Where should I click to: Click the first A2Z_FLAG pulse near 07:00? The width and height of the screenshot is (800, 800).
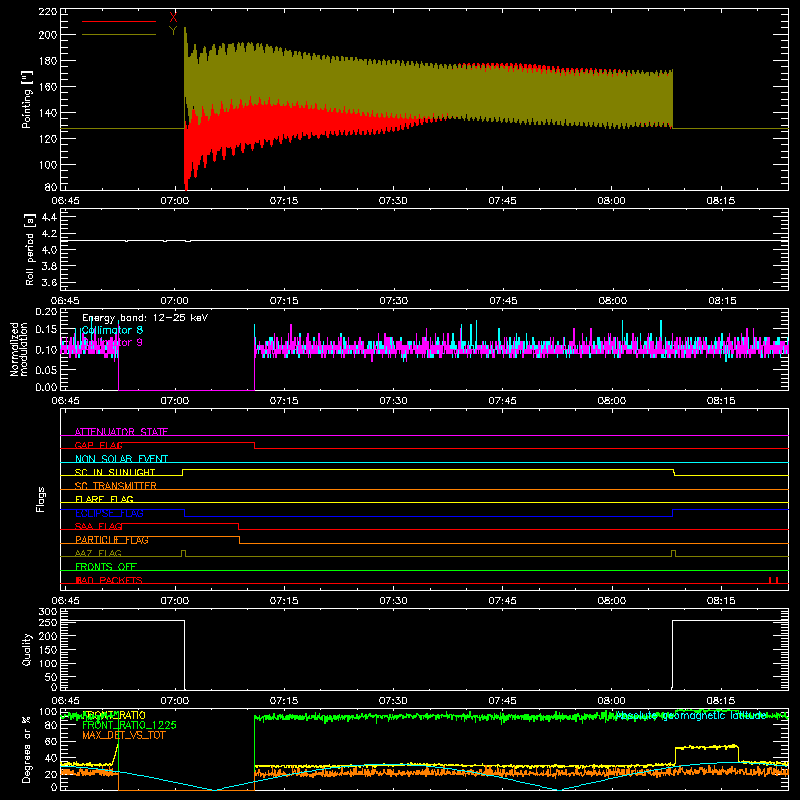coord(184,553)
